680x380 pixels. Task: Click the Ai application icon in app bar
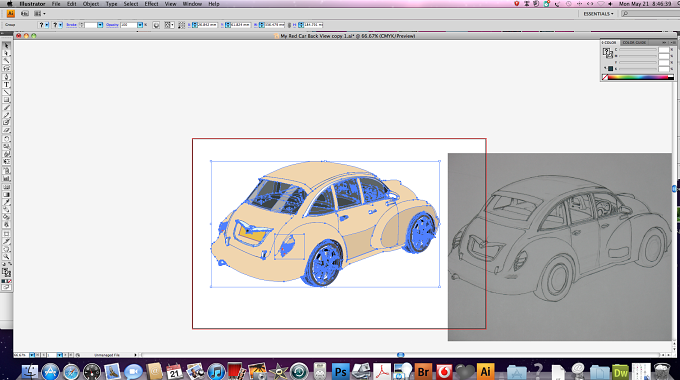point(10,14)
